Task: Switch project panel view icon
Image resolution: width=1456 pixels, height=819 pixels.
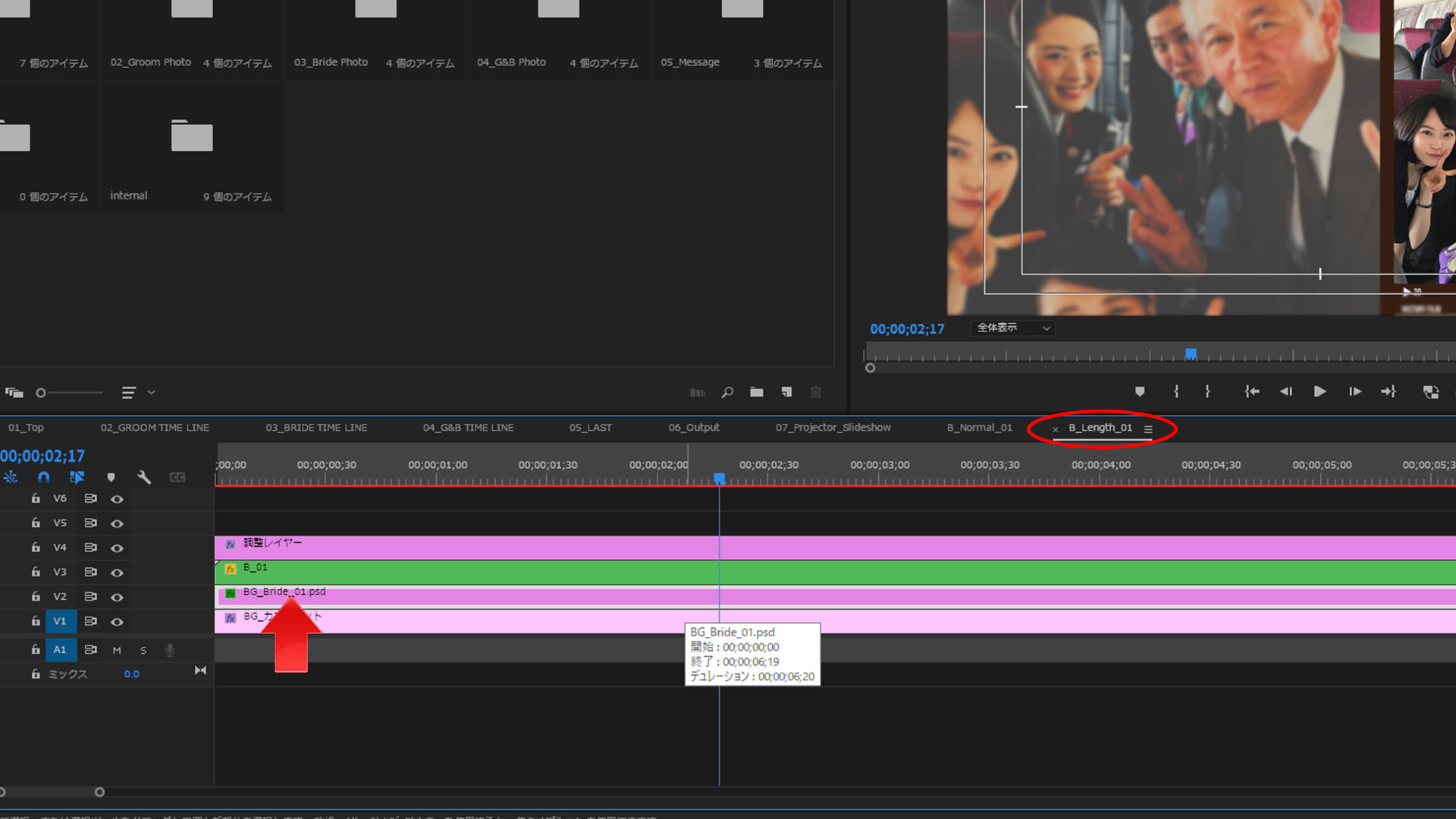Action: 14,392
